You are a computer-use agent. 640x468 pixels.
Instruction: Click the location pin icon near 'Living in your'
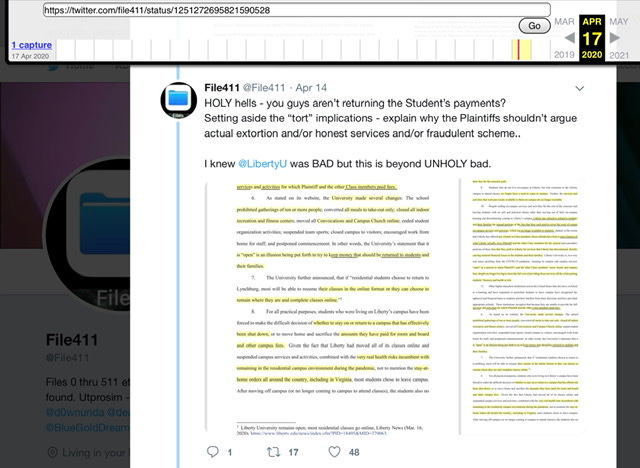[x=53, y=452]
